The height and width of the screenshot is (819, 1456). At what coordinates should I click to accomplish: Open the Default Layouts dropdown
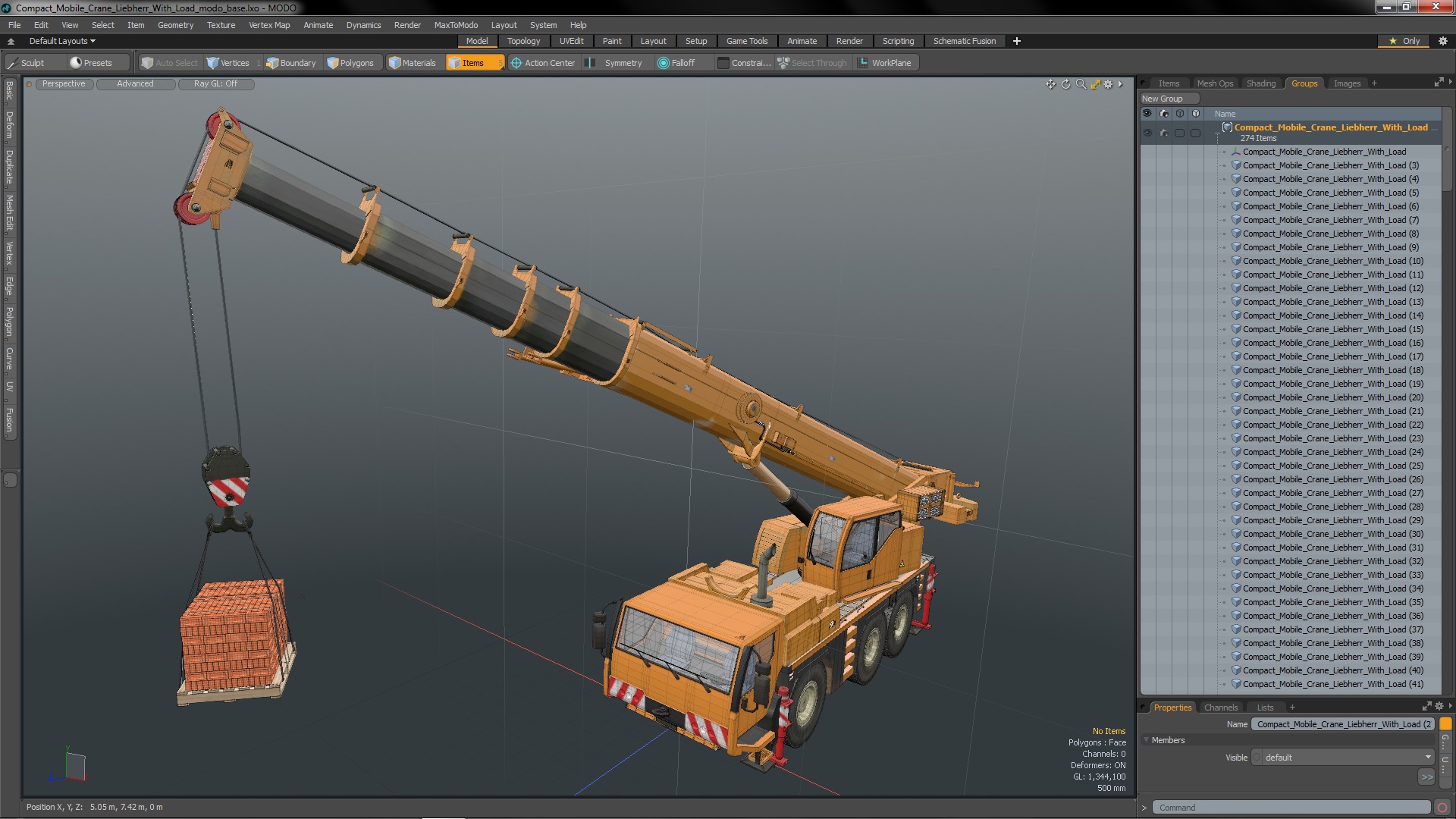[x=62, y=41]
